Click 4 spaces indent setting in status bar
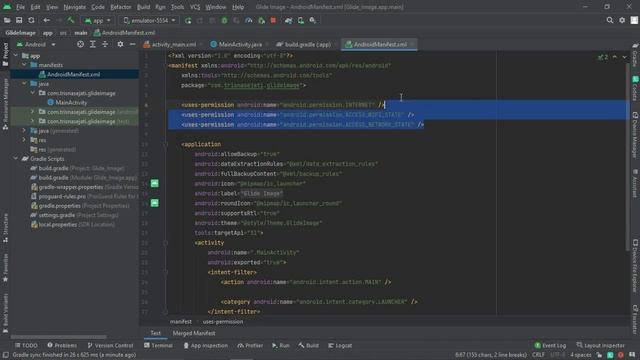The width and height of the screenshot is (640, 360). pos(580,355)
